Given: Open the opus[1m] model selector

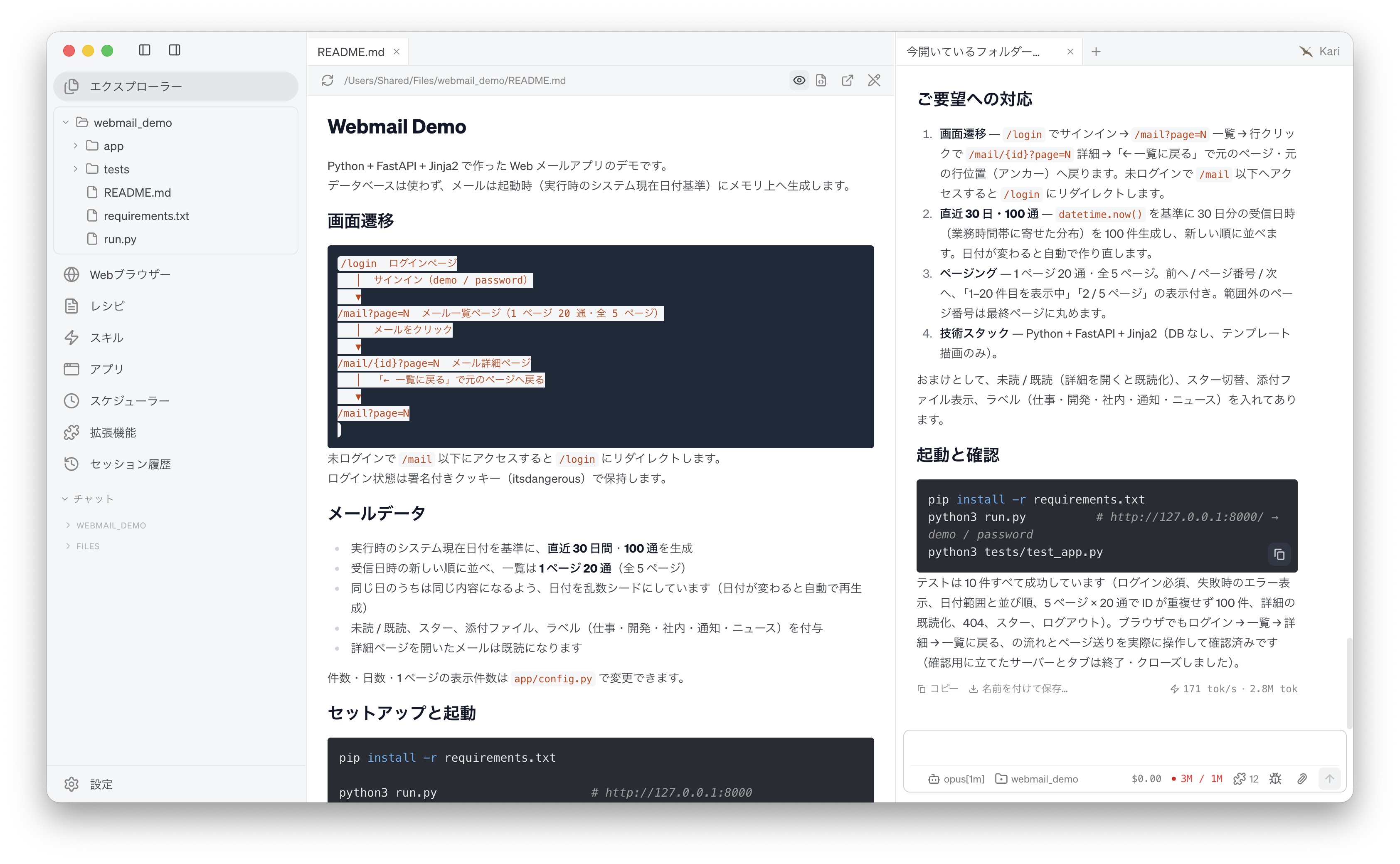Looking at the screenshot, I should [x=956, y=780].
